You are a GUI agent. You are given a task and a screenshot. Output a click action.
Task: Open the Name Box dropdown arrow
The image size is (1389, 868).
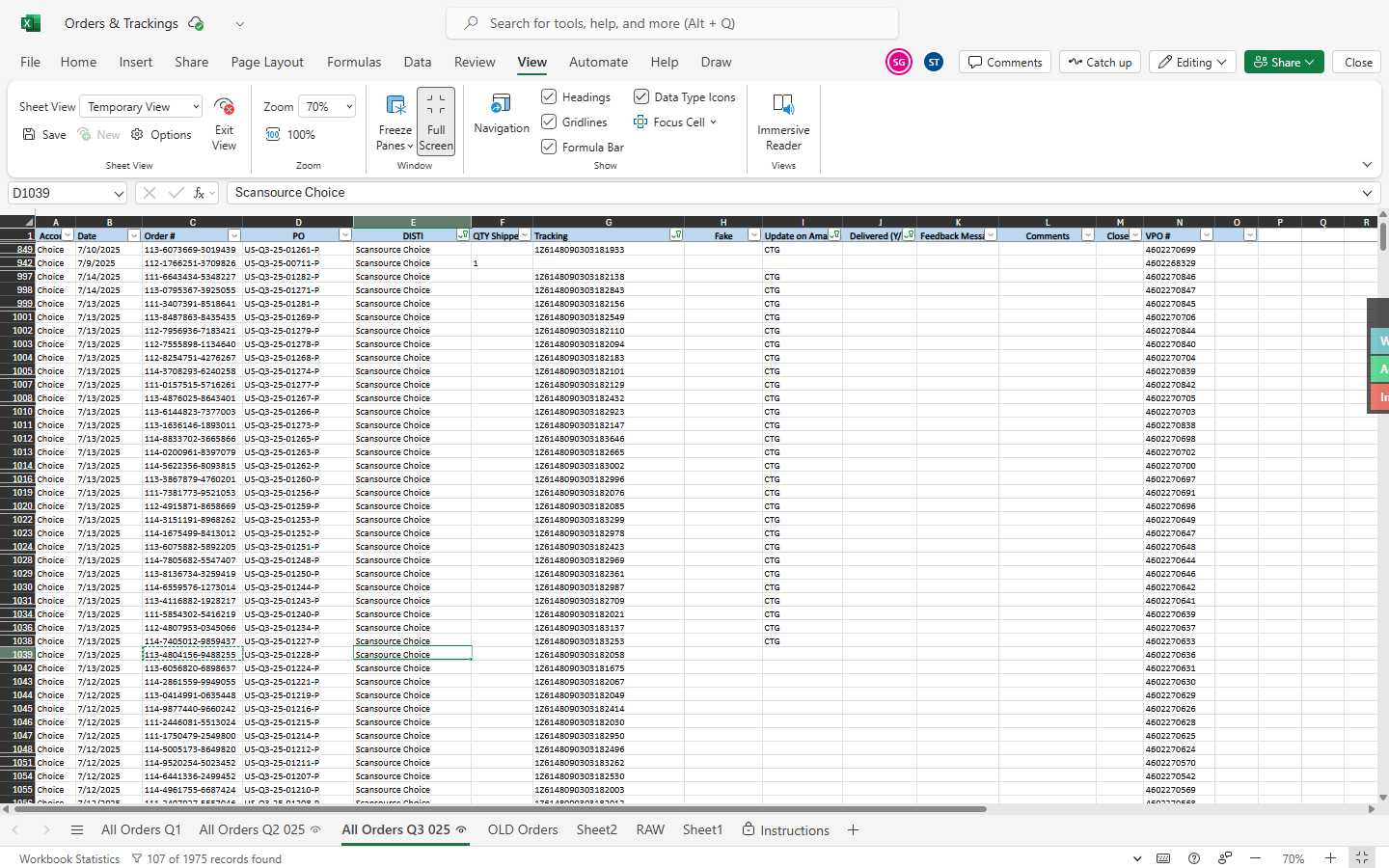point(118,194)
